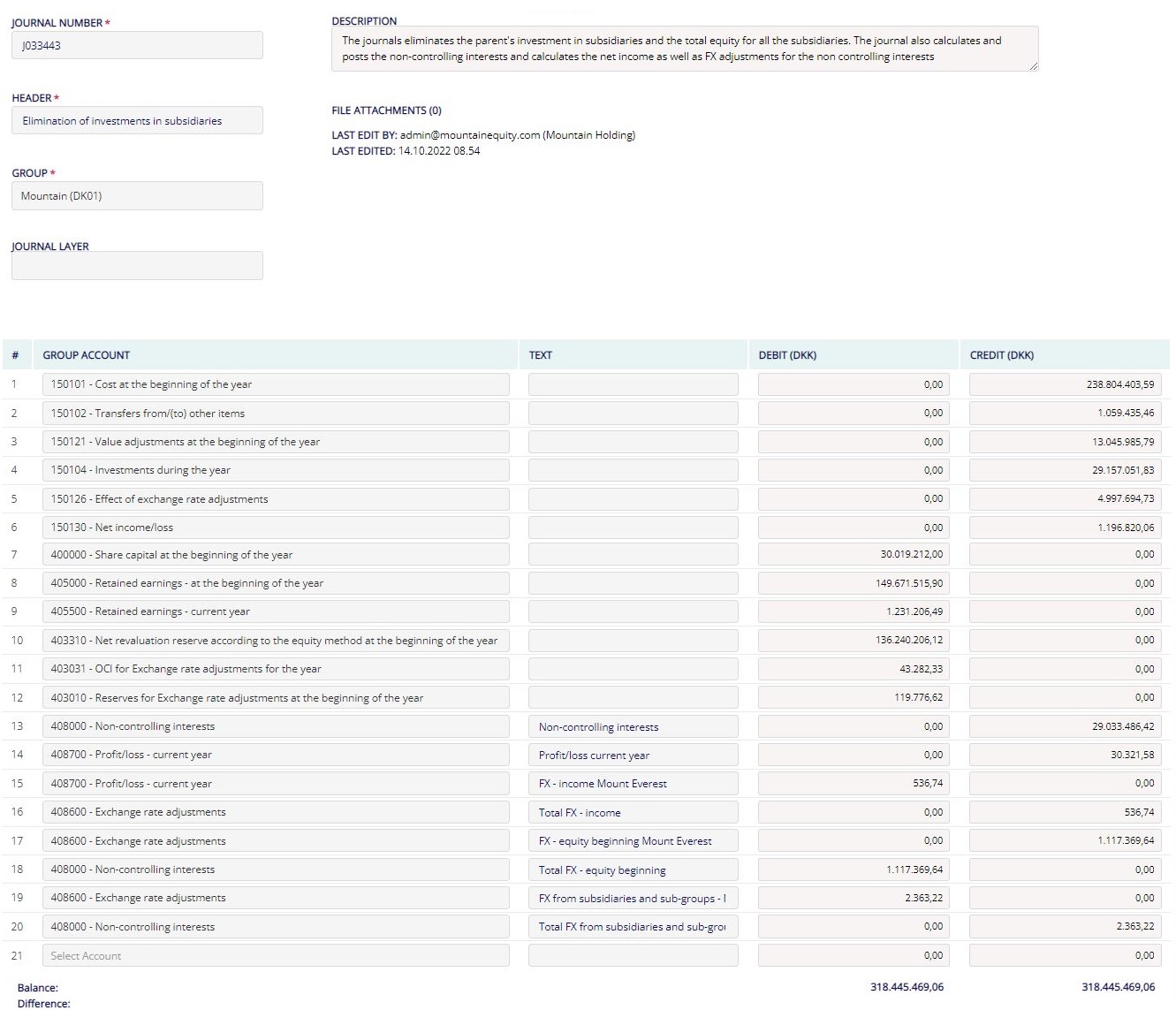
Task: Open account 150102 Transfers from/(to) other items
Action: point(276,413)
